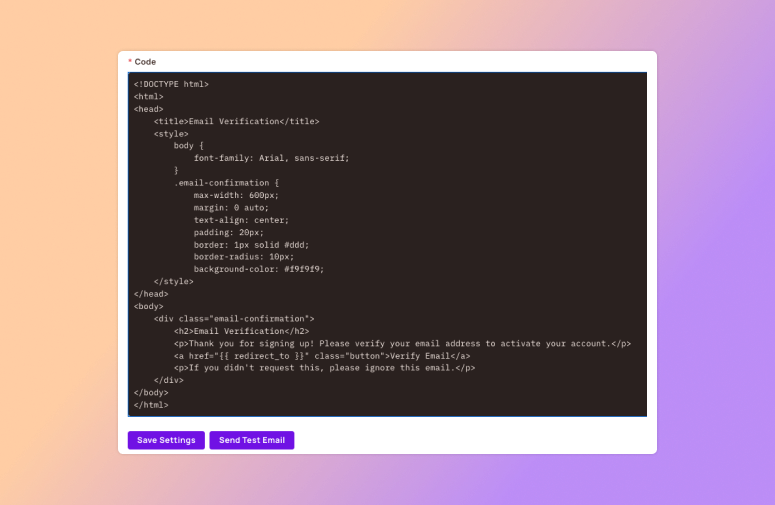This screenshot has width=775, height=505.
Task: Click the closing "</body>" tag line
Action: tap(151, 392)
